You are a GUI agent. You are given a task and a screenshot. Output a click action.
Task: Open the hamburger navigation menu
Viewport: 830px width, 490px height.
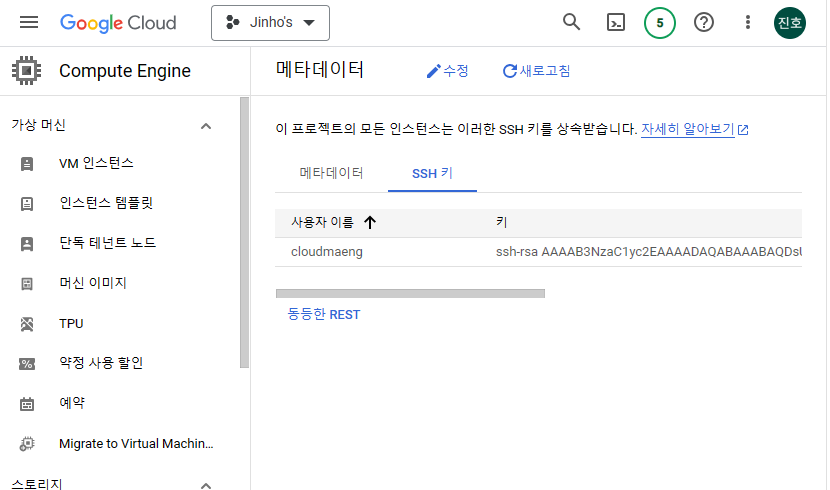coord(29,22)
